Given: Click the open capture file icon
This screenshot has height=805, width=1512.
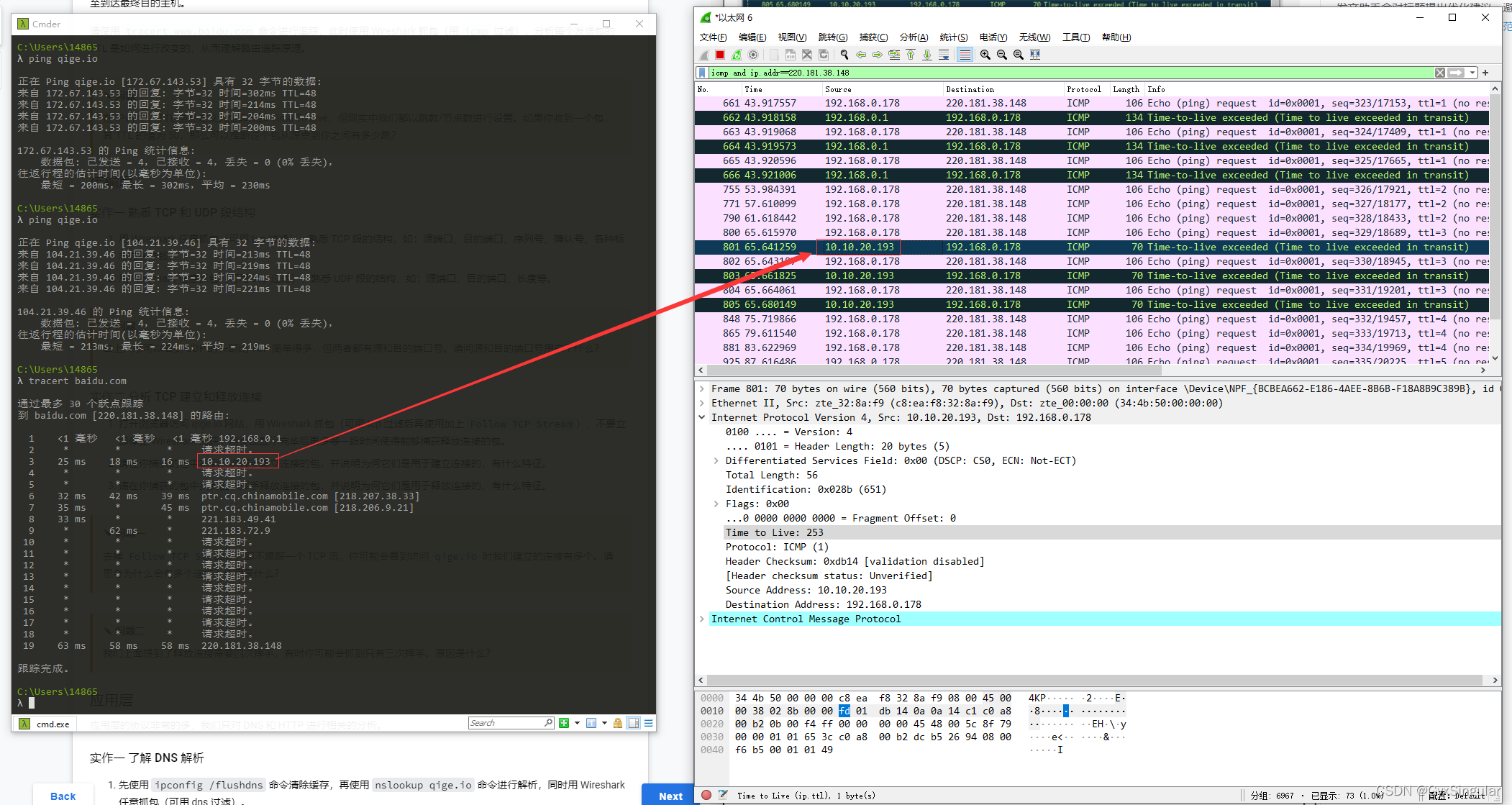Looking at the screenshot, I should click(770, 56).
